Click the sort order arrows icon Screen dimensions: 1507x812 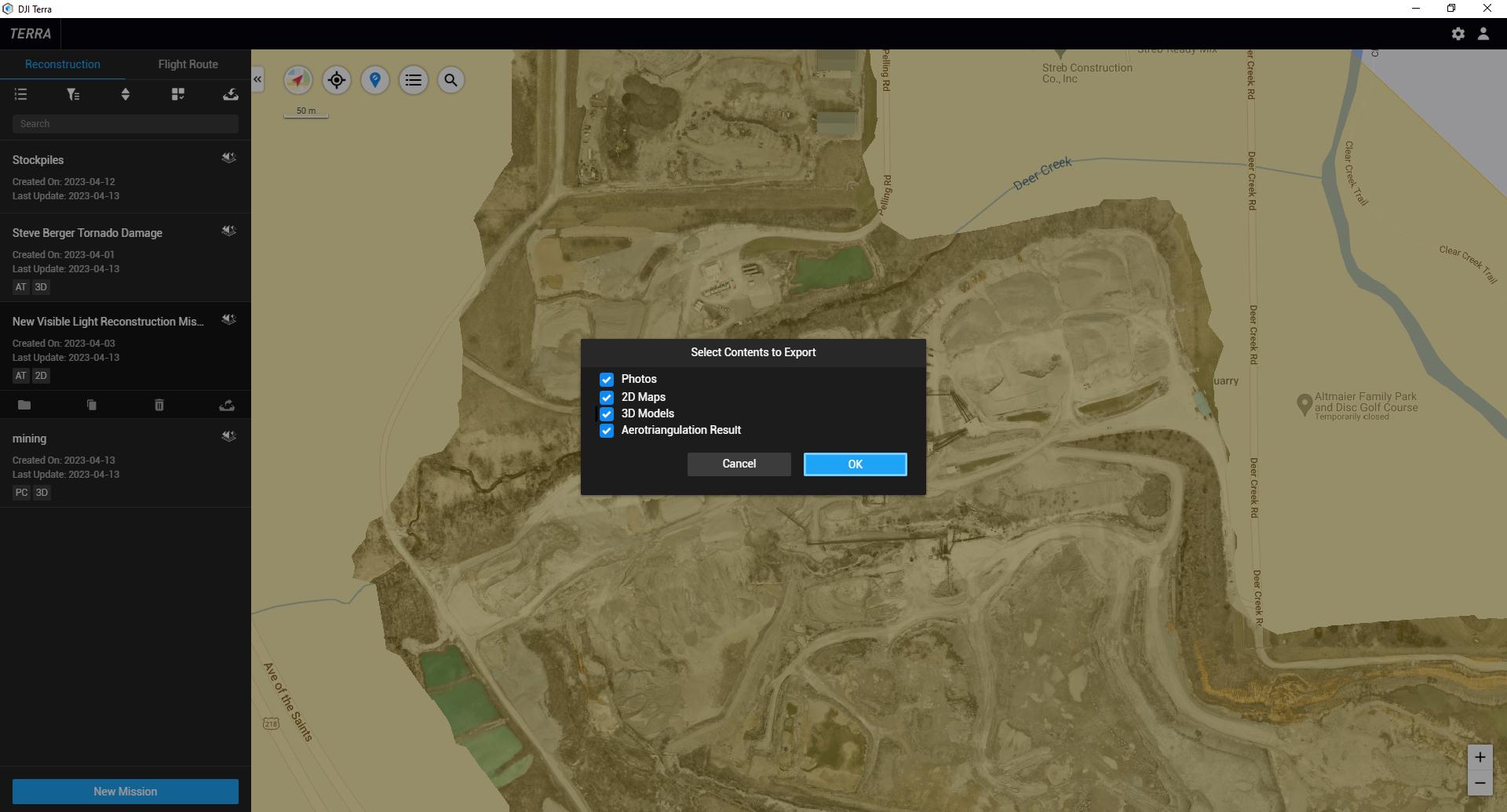(x=125, y=94)
